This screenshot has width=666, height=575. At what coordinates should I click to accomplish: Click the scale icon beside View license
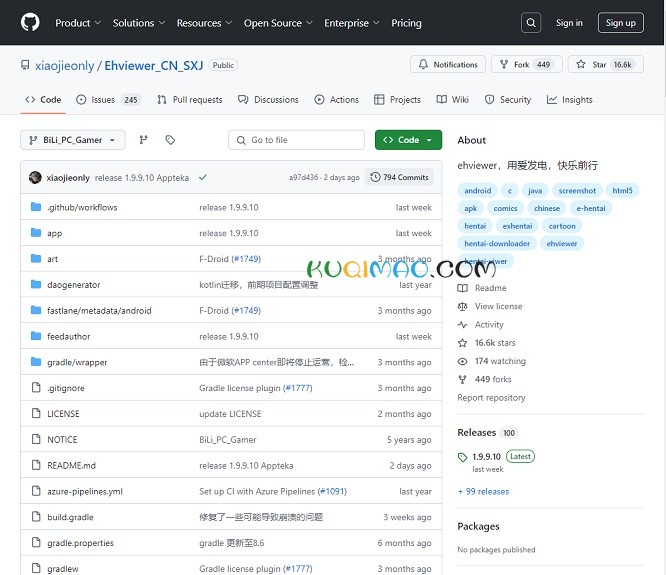pos(463,306)
